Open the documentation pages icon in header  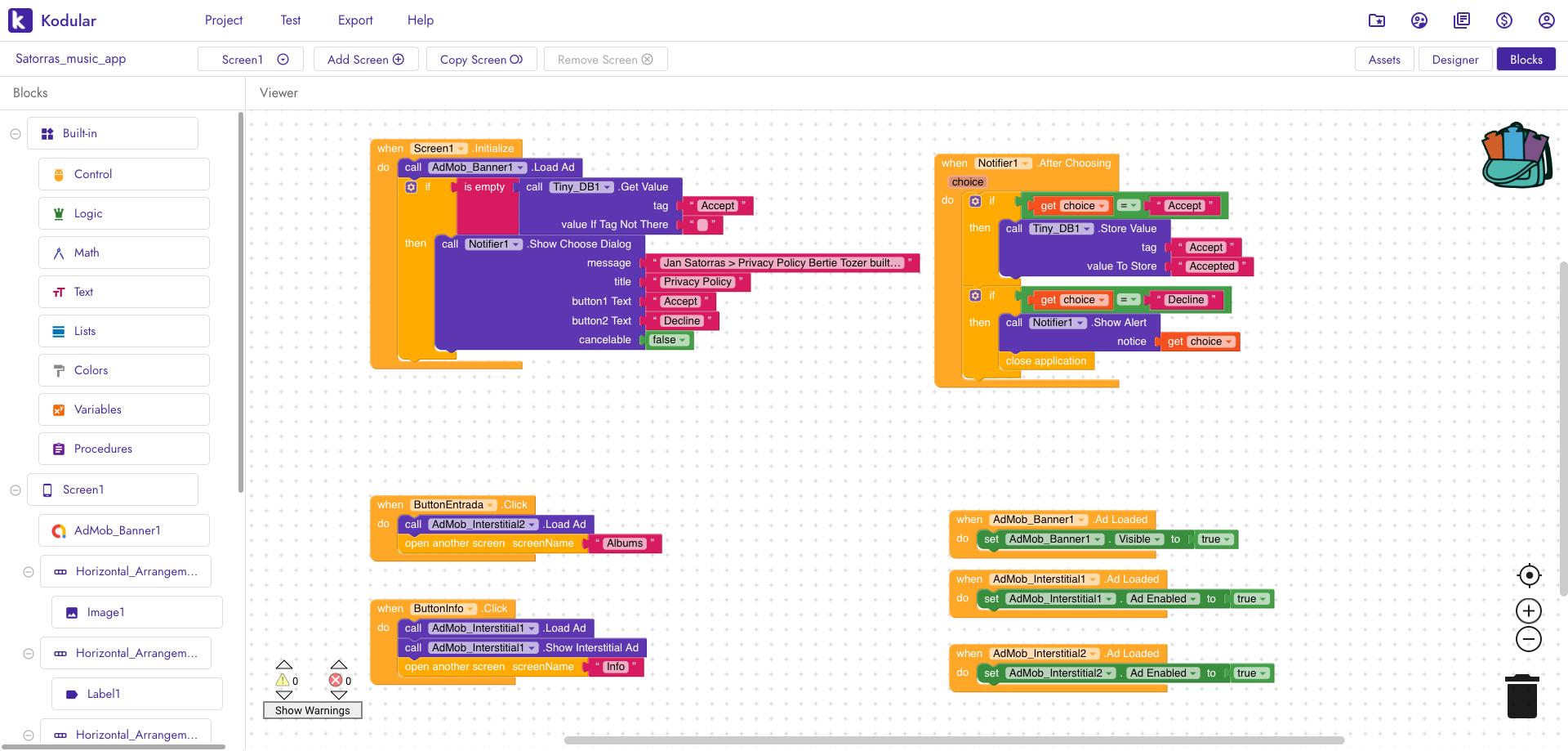[1462, 20]
